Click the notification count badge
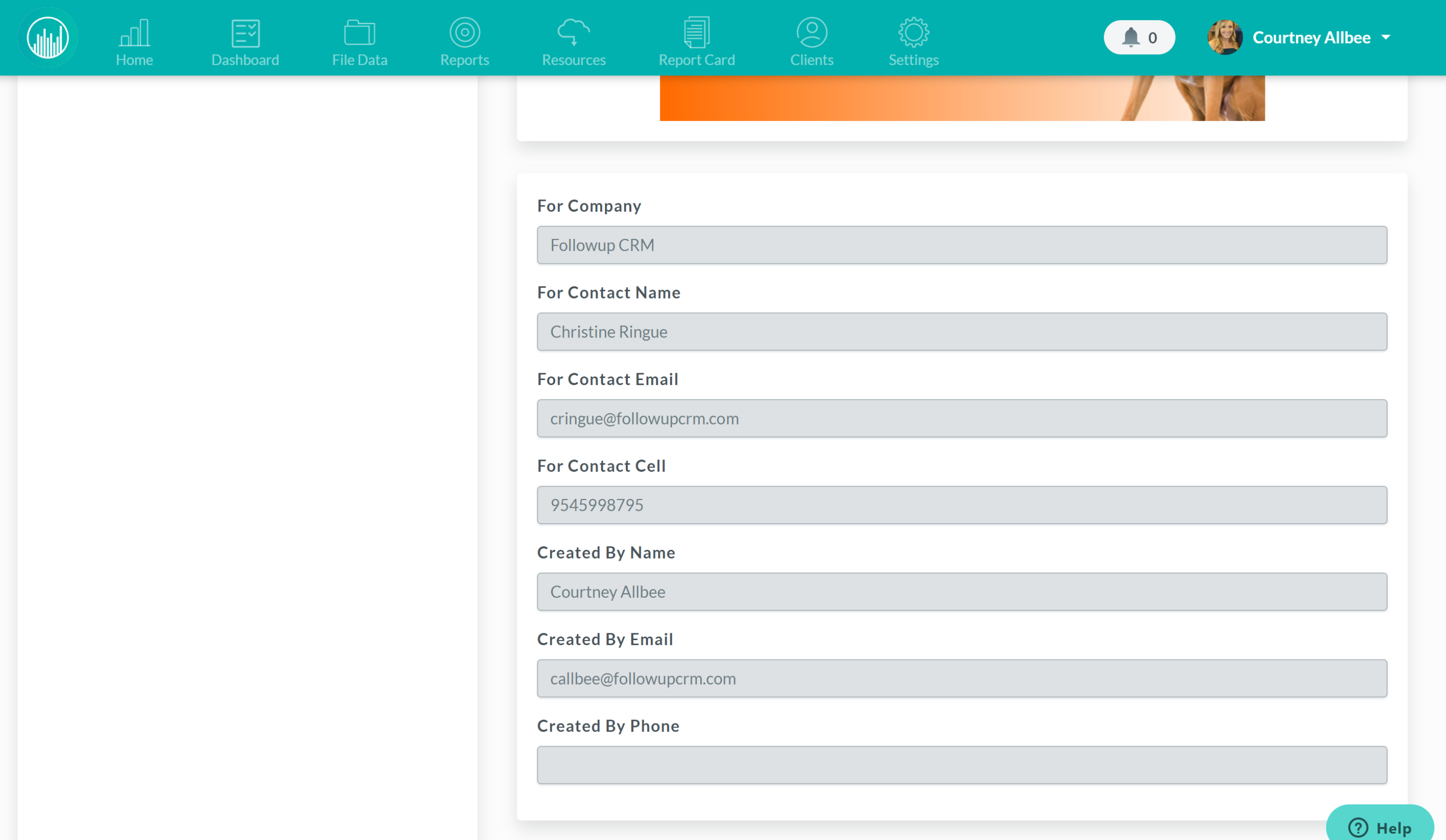This screenshot has height=840, width=1446. pyautogui.click(x=1152, y=37)
